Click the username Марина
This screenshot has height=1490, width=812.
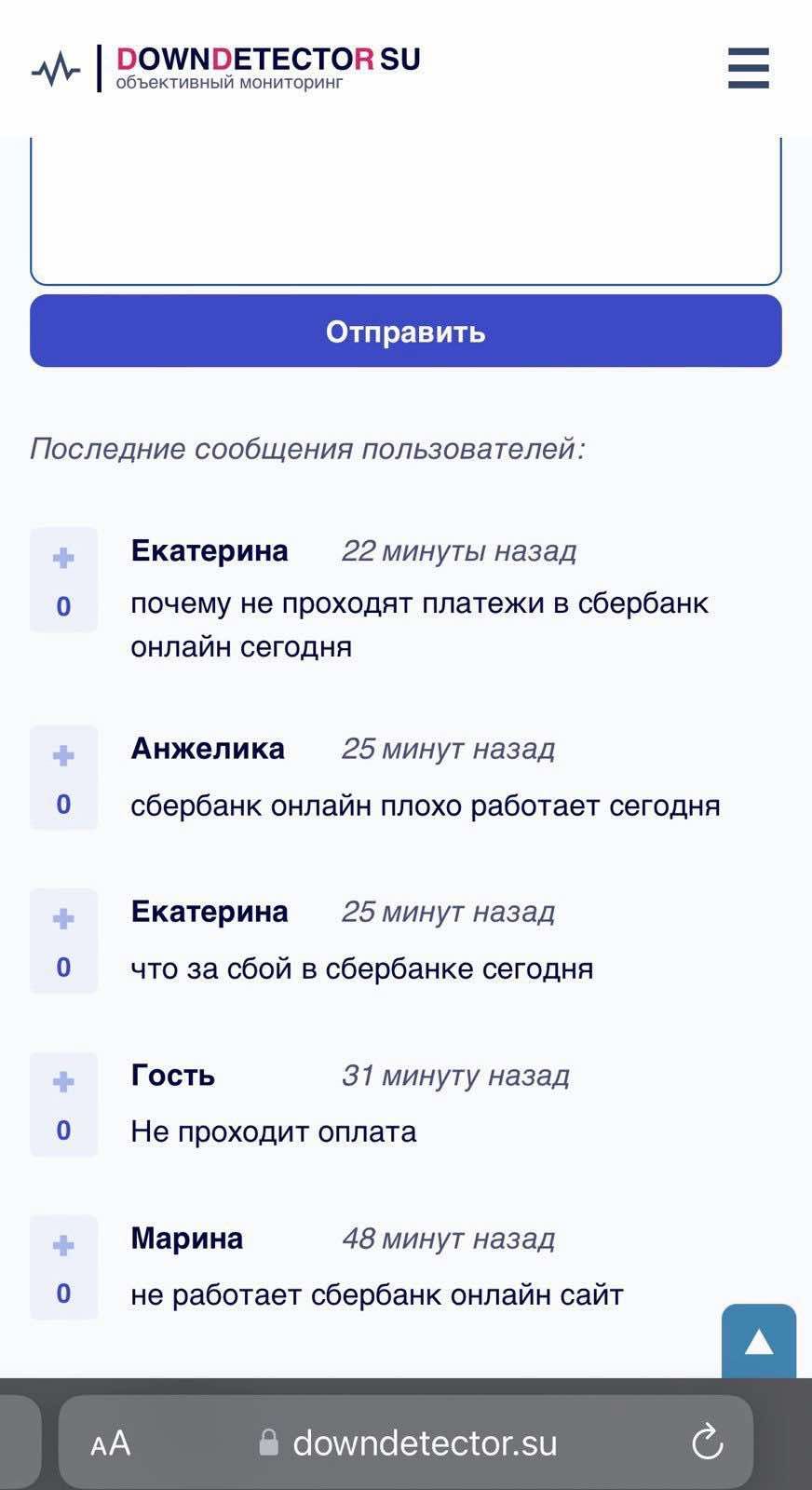(187, 1238)
